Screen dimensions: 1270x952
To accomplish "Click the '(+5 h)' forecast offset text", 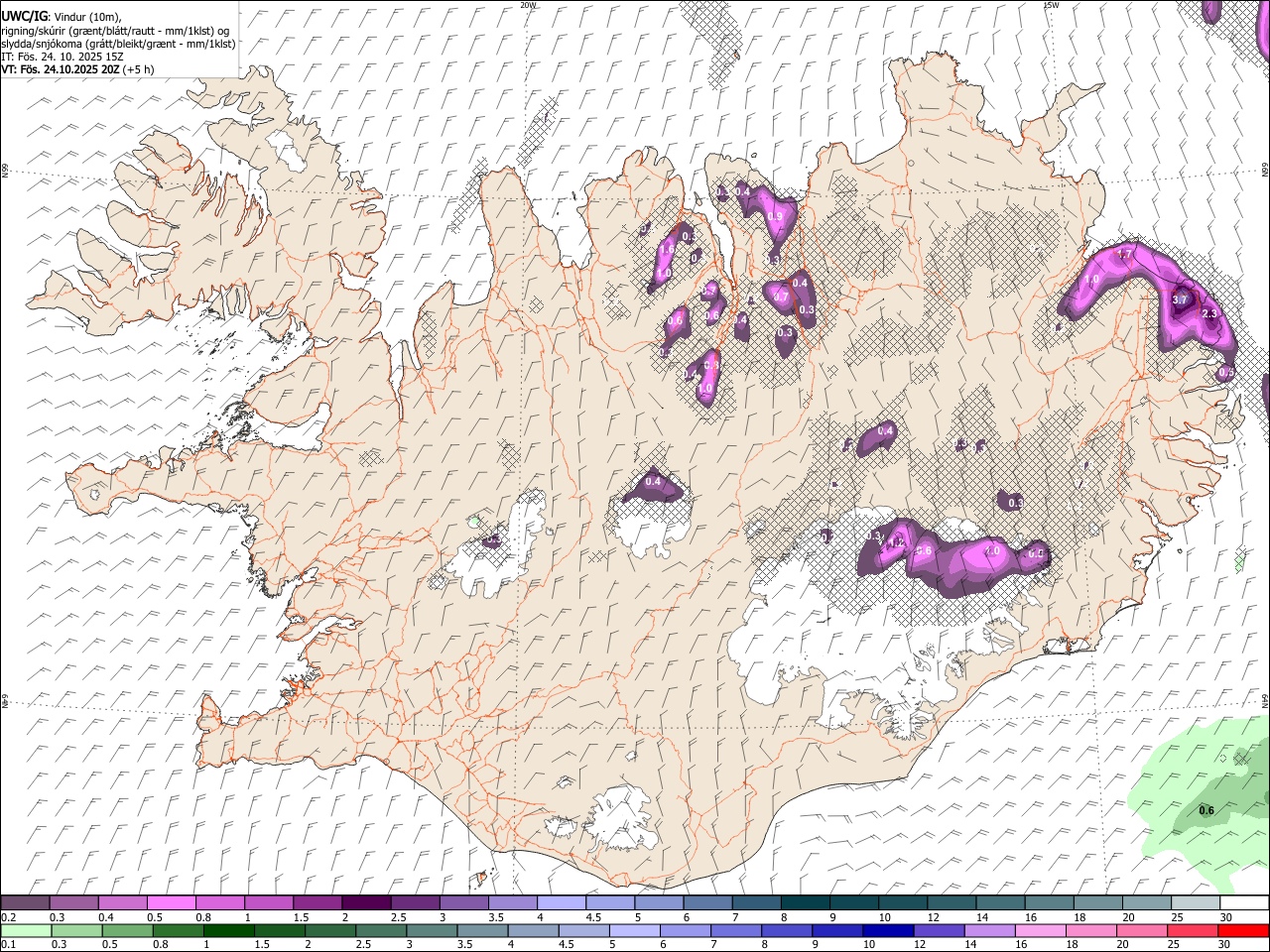I will [138, 69].
